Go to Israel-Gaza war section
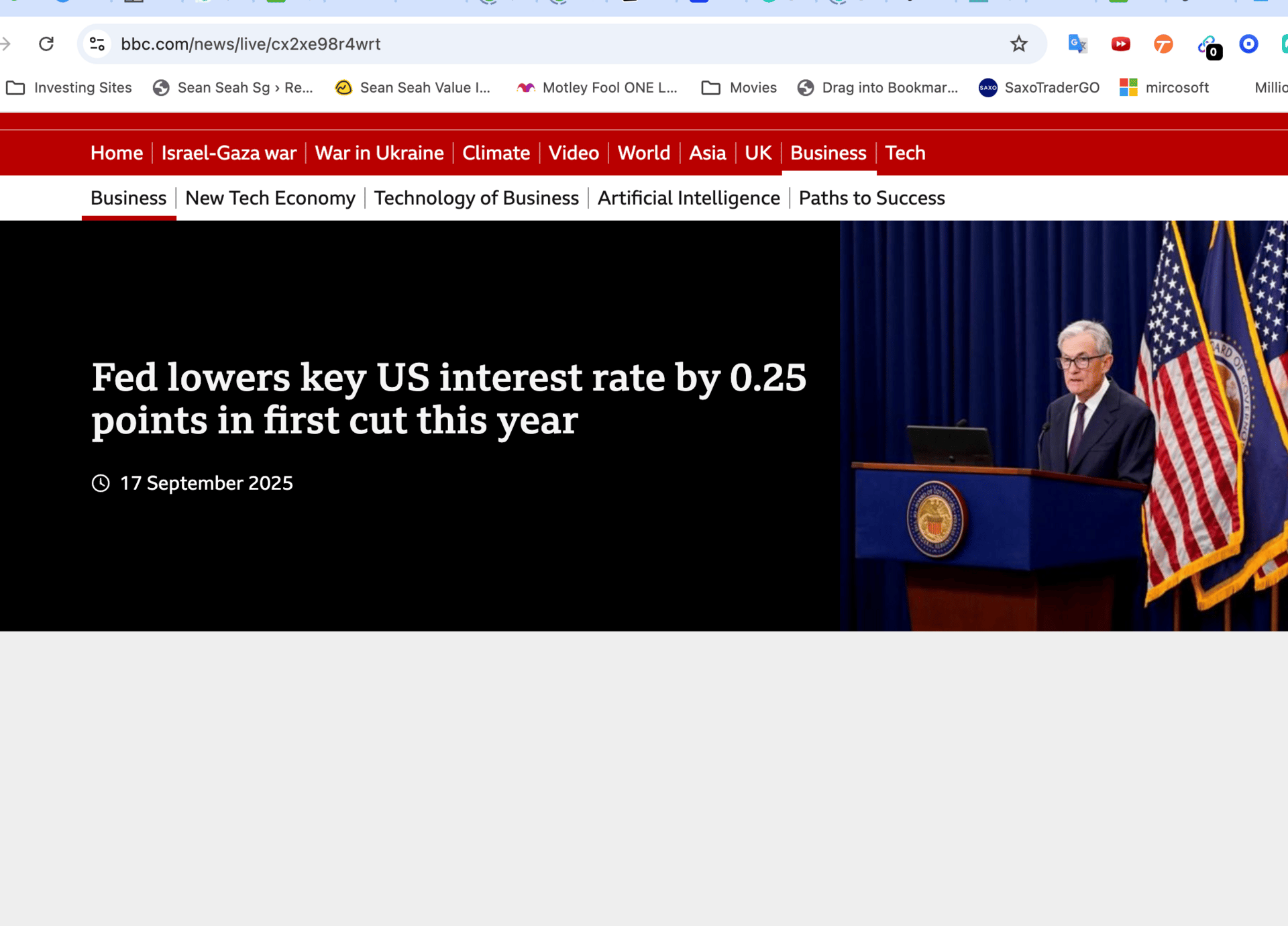The image size is (1288, 926). [229, 153]
